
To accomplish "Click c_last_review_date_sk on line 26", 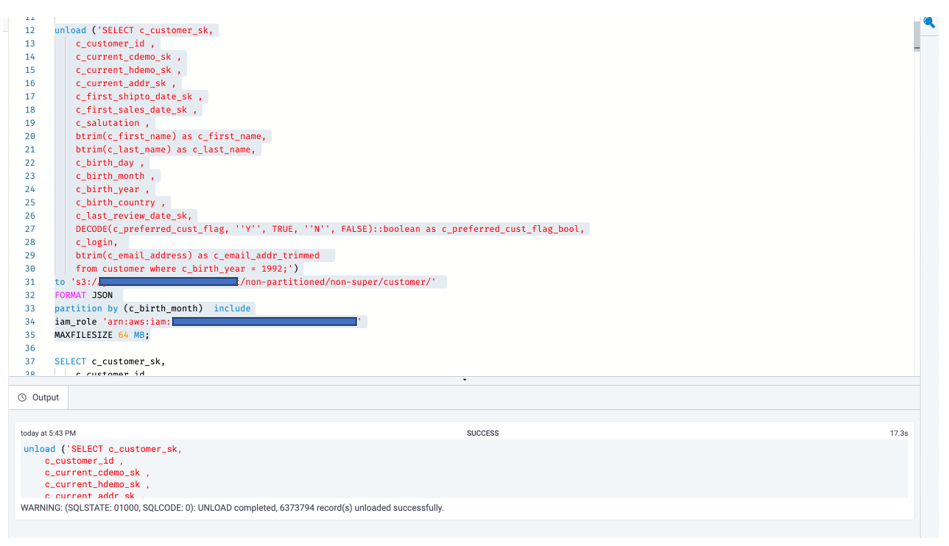I will click(x=131, y=216).
